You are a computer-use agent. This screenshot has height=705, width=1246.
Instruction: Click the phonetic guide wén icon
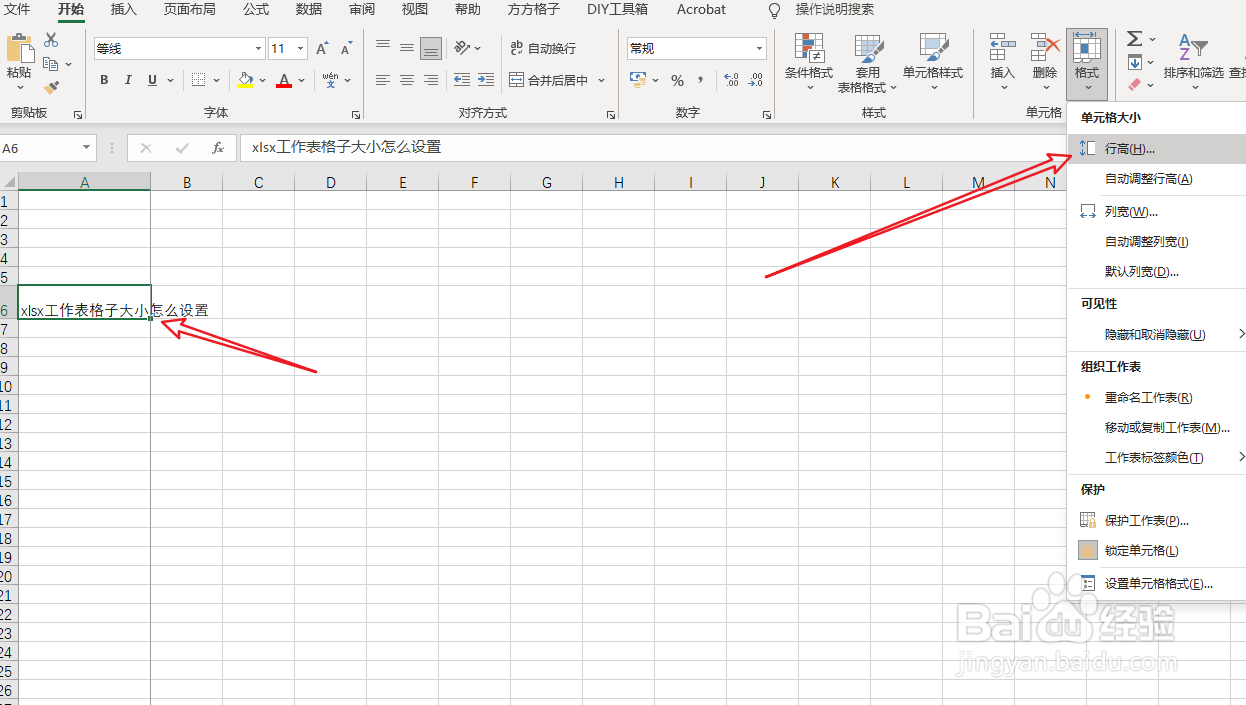[x=330, y=80]
